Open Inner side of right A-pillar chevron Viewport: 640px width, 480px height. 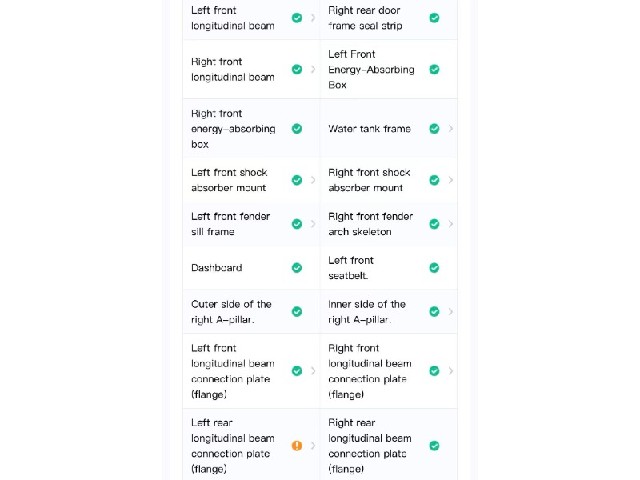click(x=451, y=311)
